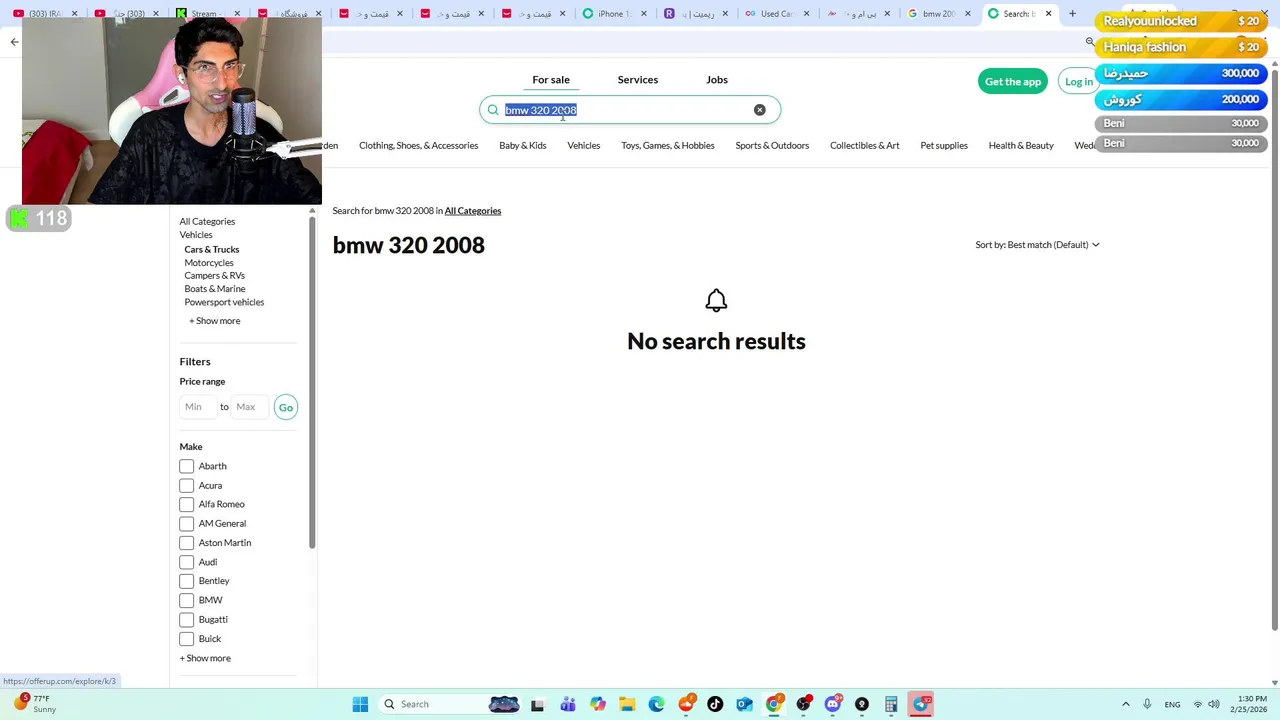Click the Chrome icon in the taskbar

(773, 704)
